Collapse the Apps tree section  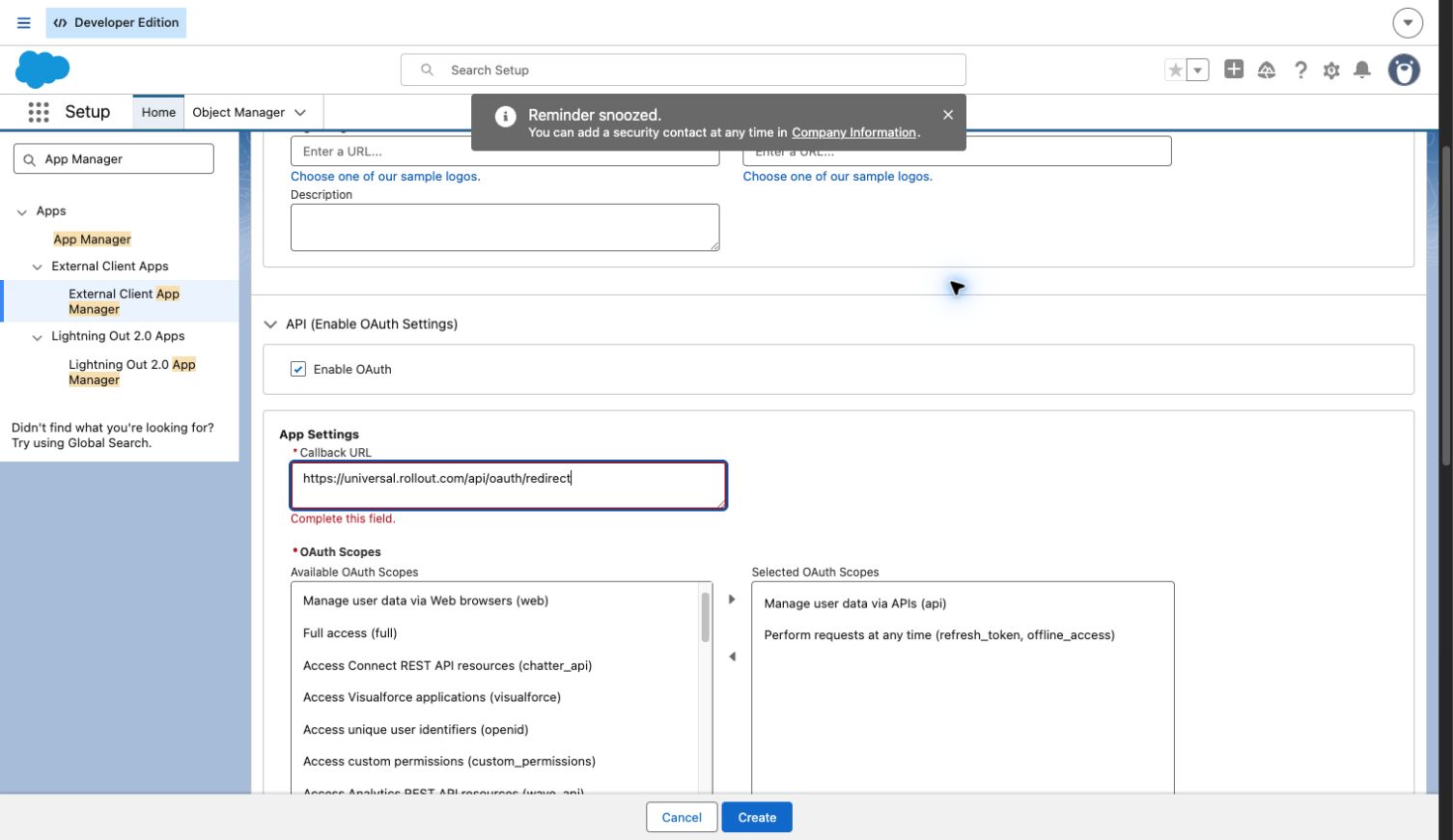[22, 211]
